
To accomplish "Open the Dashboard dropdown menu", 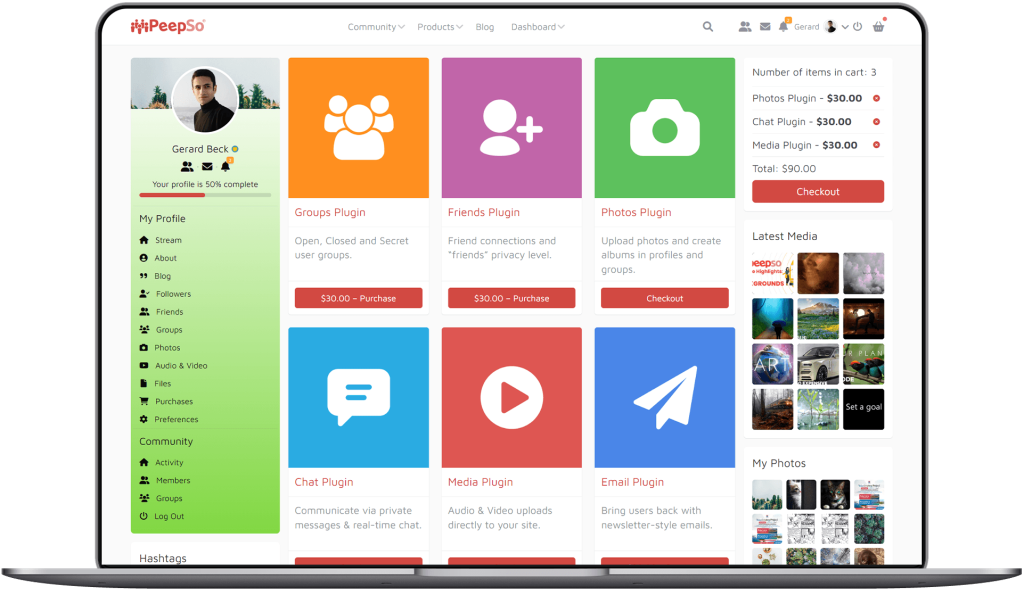I will click(x=537, y=27).
